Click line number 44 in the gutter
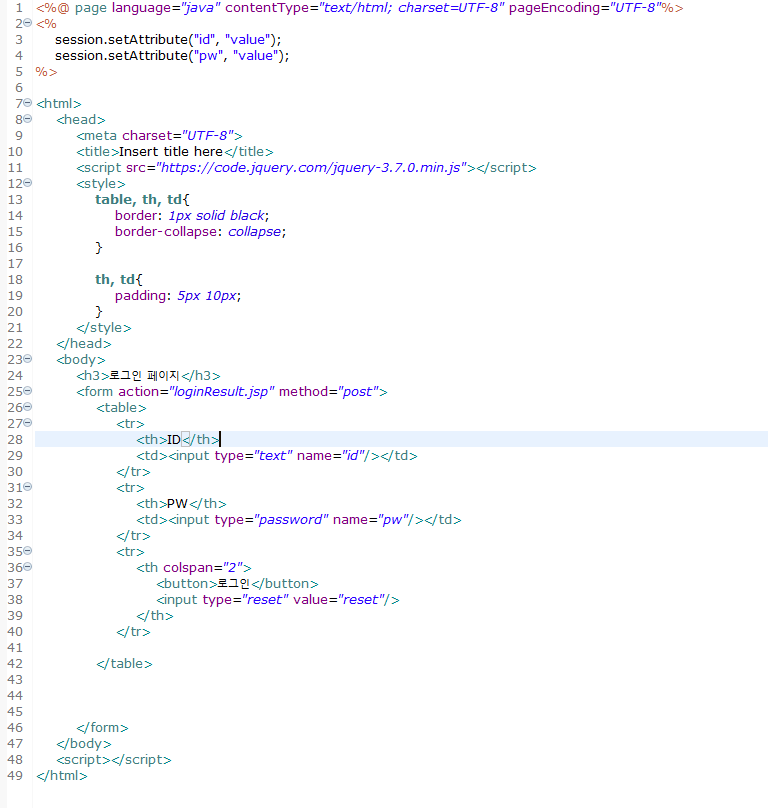The image size is (768, 808). pos(15,695)
